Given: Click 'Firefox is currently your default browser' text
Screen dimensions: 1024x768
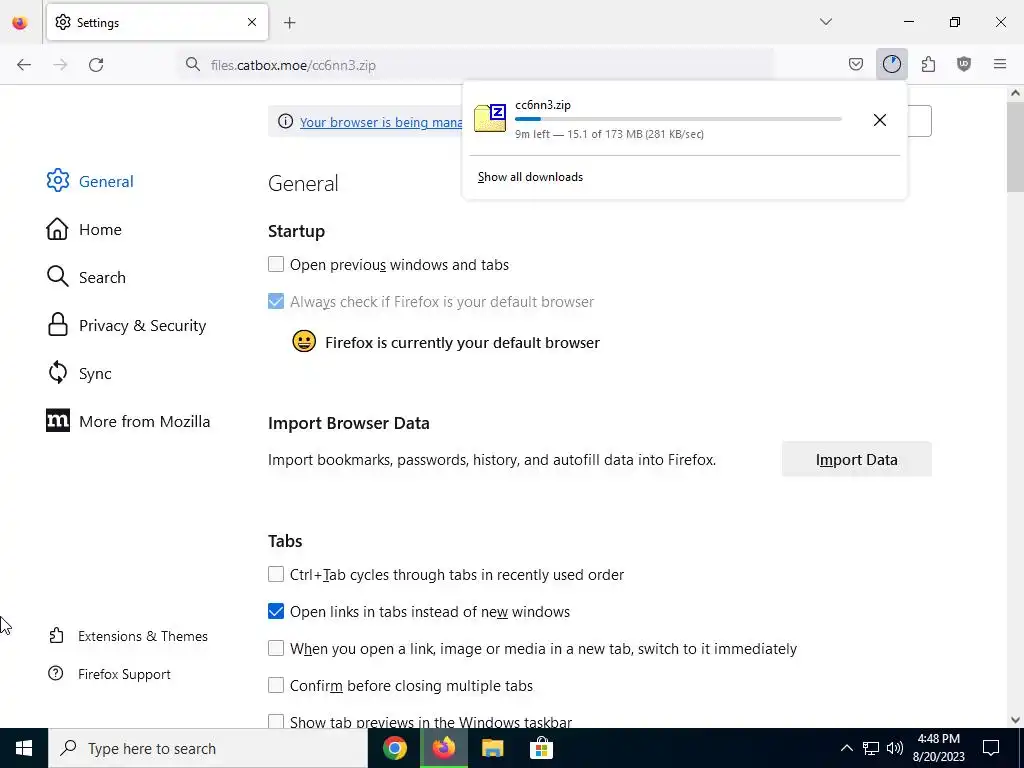Looking at the screenshot, I should 462,343.
